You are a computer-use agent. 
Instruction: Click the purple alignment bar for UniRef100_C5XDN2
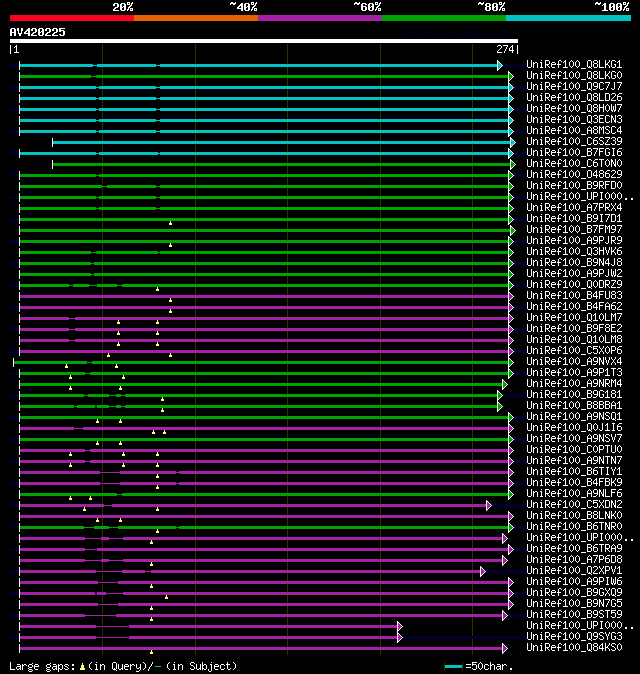pos(255,506)
